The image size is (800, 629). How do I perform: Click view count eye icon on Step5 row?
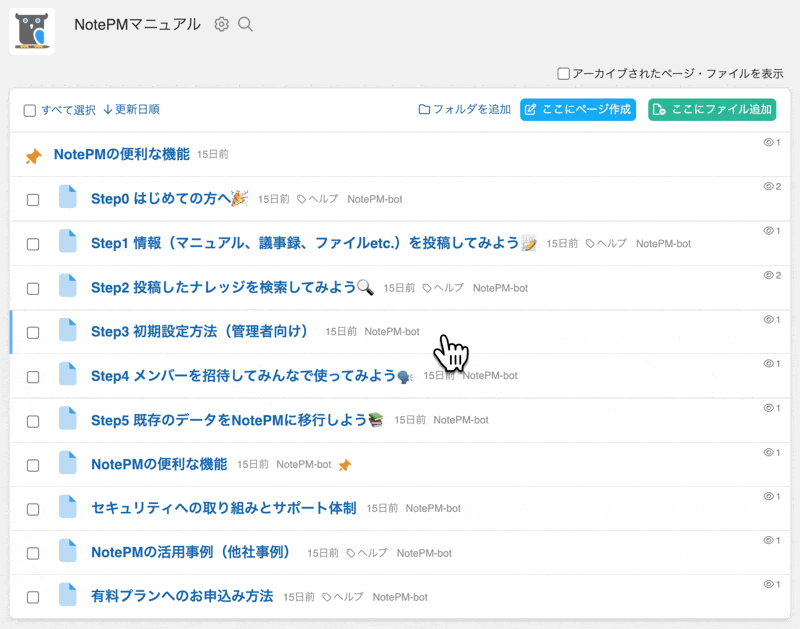768,408
